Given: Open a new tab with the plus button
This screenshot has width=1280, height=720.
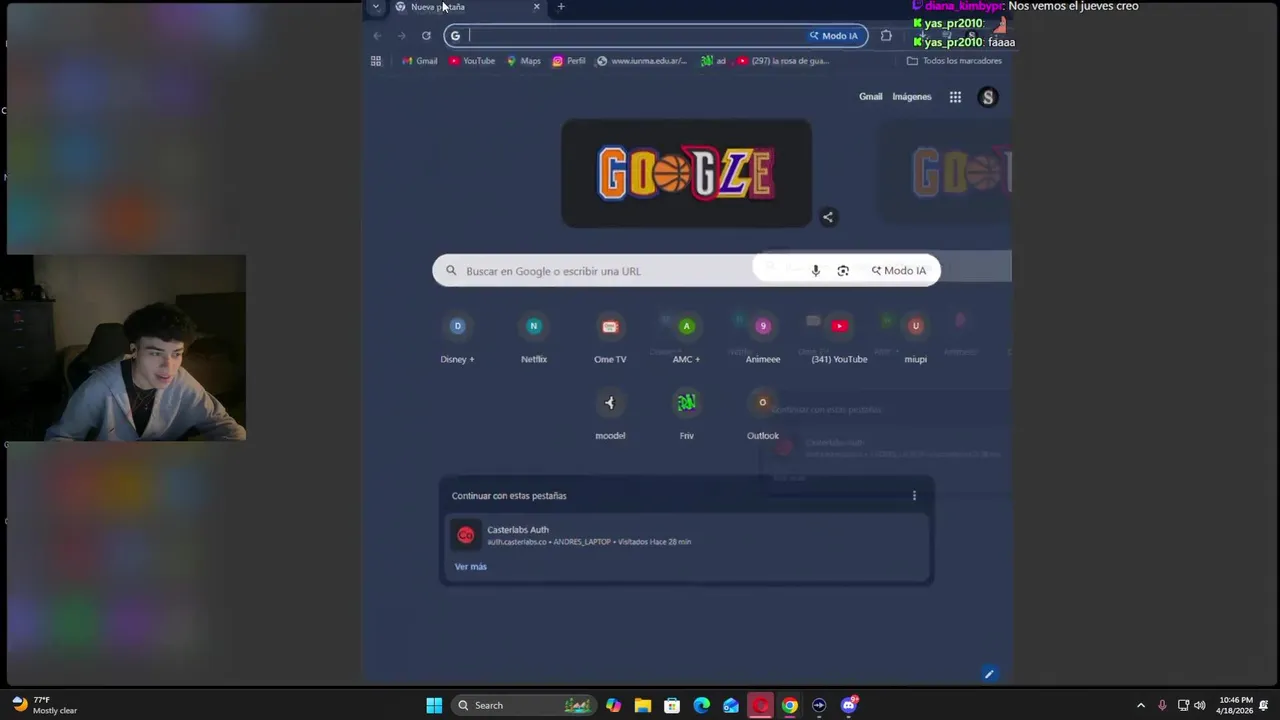Looking at the screenshot, I should (561, 7).
